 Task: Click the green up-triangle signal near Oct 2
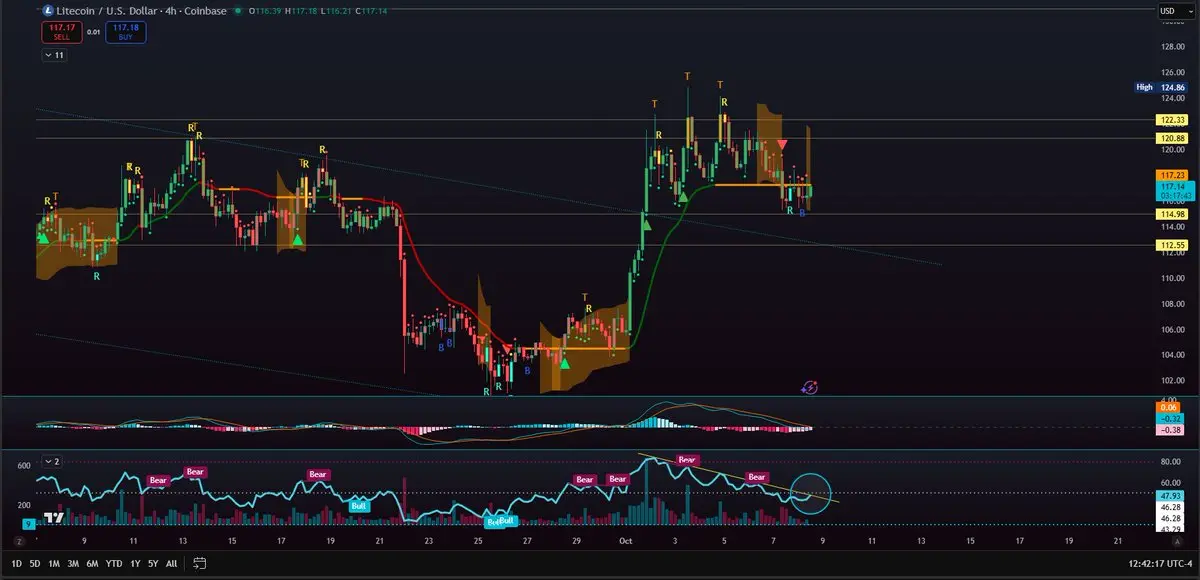[x=647, y=226]
